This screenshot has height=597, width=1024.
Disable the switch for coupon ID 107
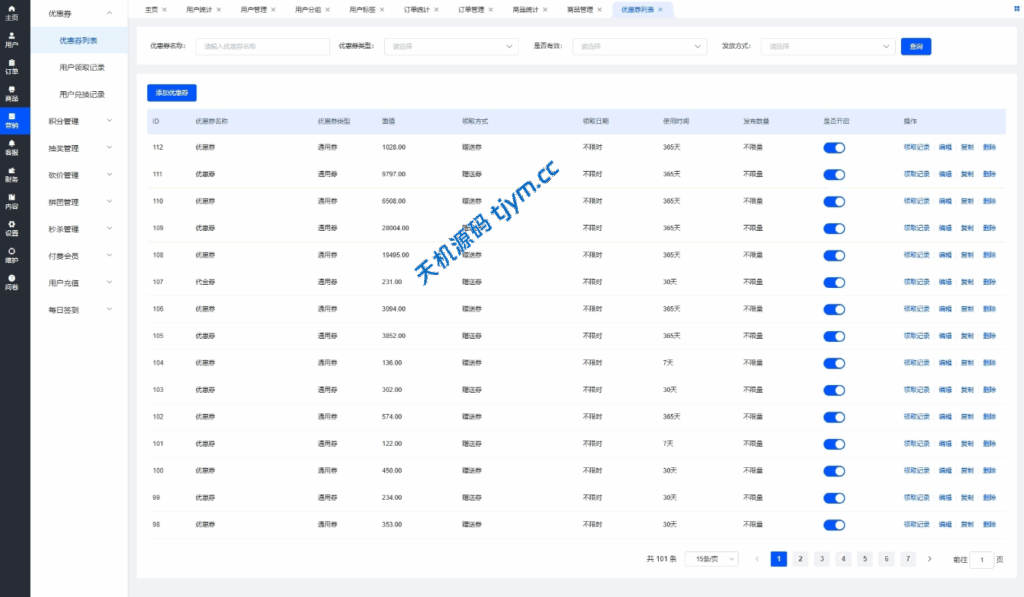point(834,282)
